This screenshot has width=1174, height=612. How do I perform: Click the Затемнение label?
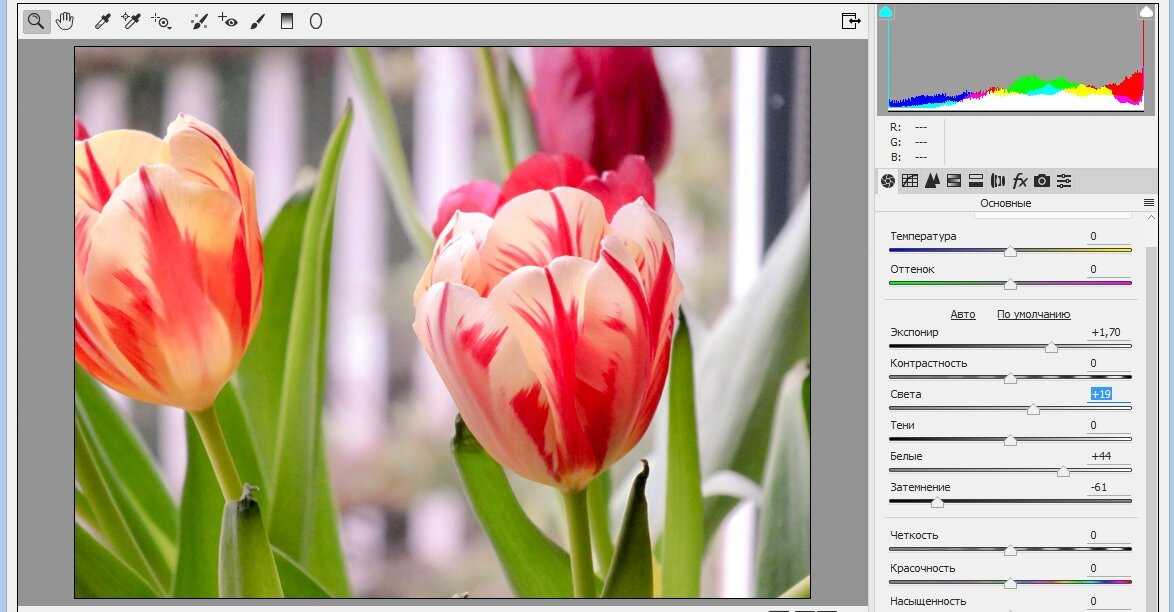click(920, 488)
